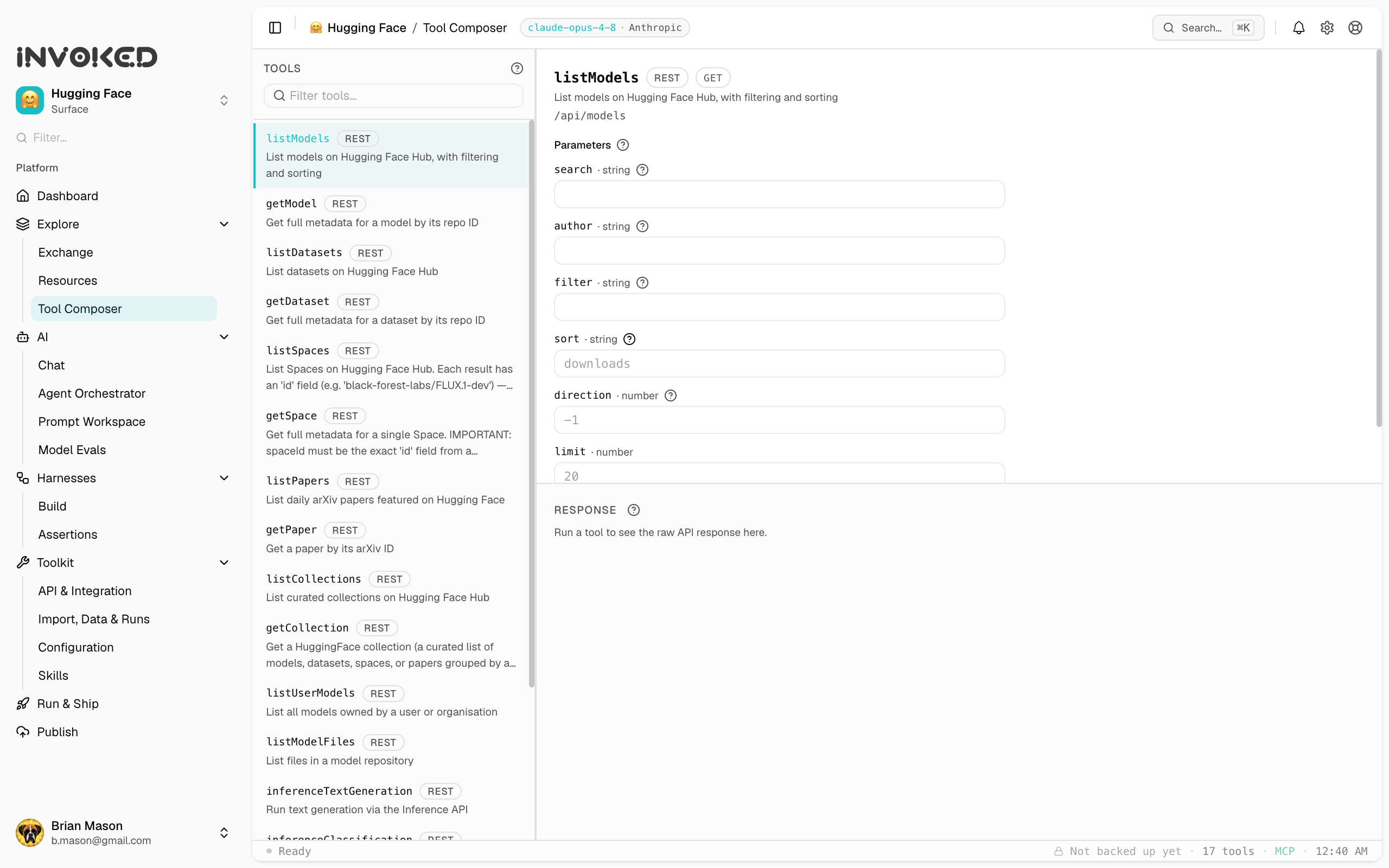This screenshot has width=1389, height=868.
Task: Show help for the search parameter
Action: (642, 170)
